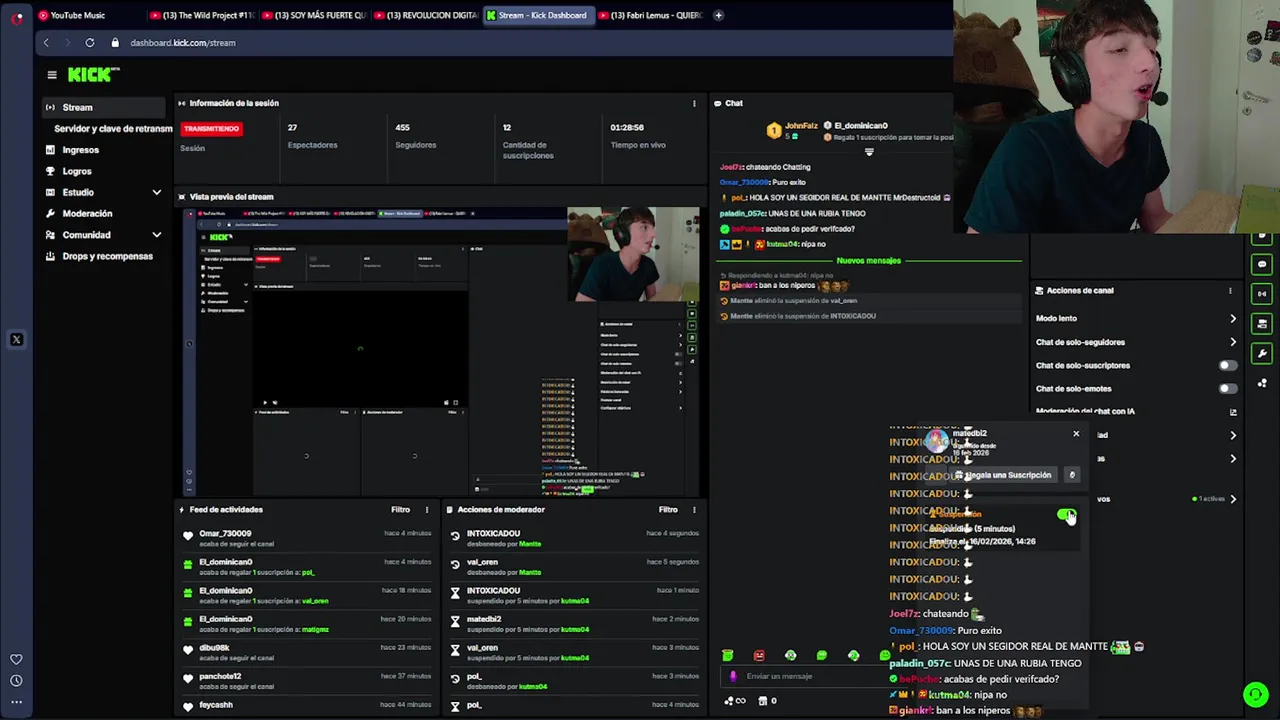Open the X icon in left sidebar
Screen dimensions: 1280x720
tap(16, 340)
